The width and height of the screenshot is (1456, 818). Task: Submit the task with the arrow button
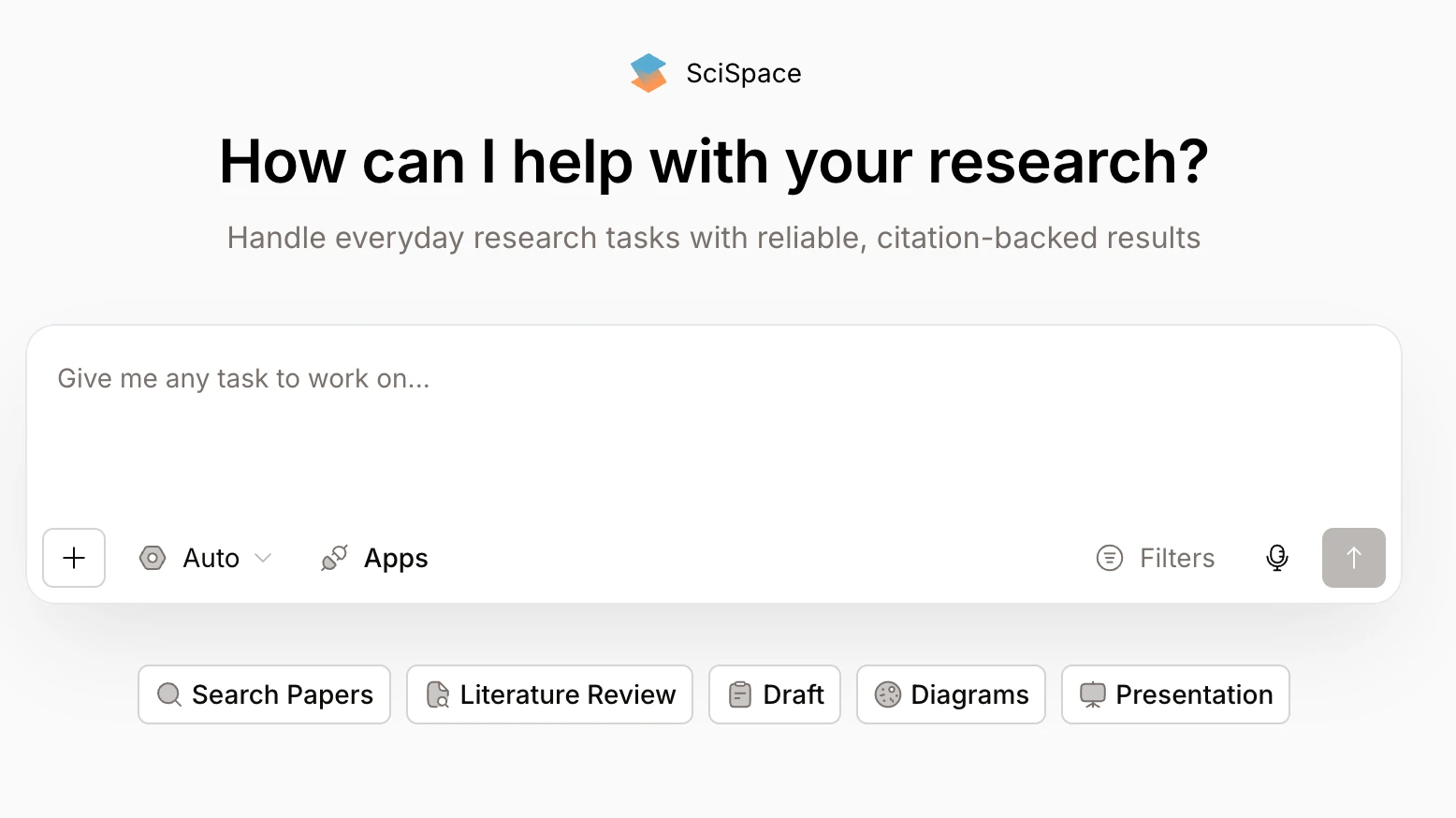[1353, 558]
